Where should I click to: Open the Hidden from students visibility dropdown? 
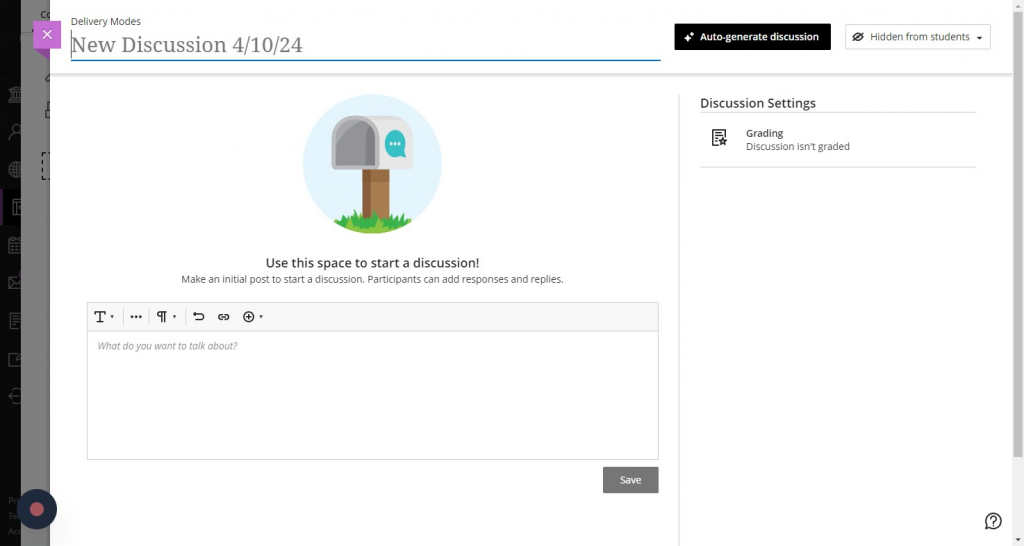click(917, 37)
